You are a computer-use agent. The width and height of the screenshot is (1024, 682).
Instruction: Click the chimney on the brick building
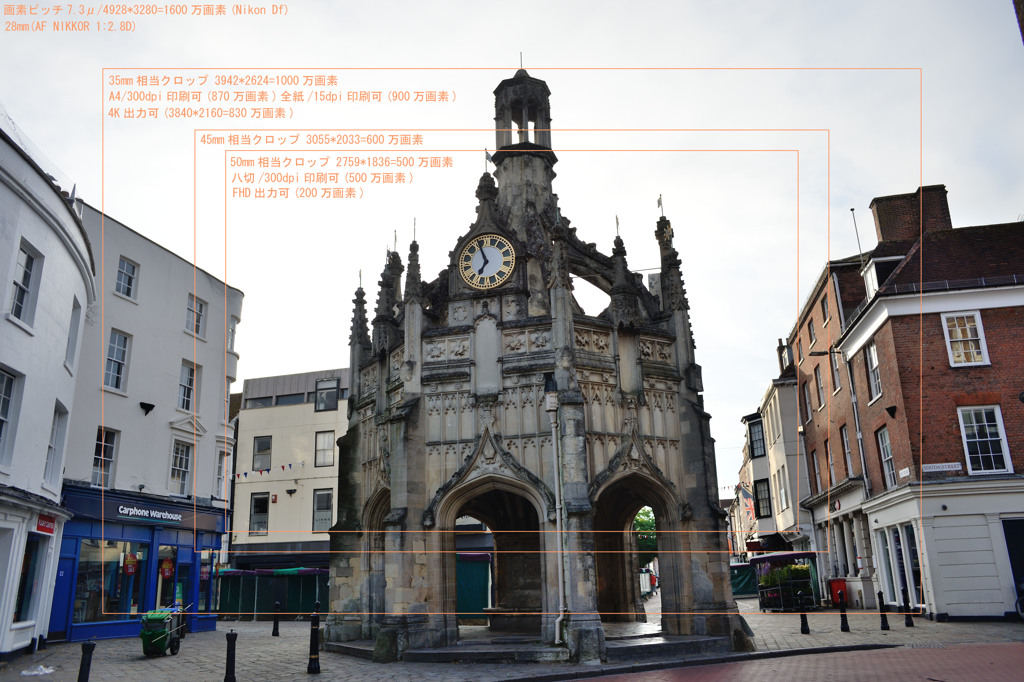(910, 211)
